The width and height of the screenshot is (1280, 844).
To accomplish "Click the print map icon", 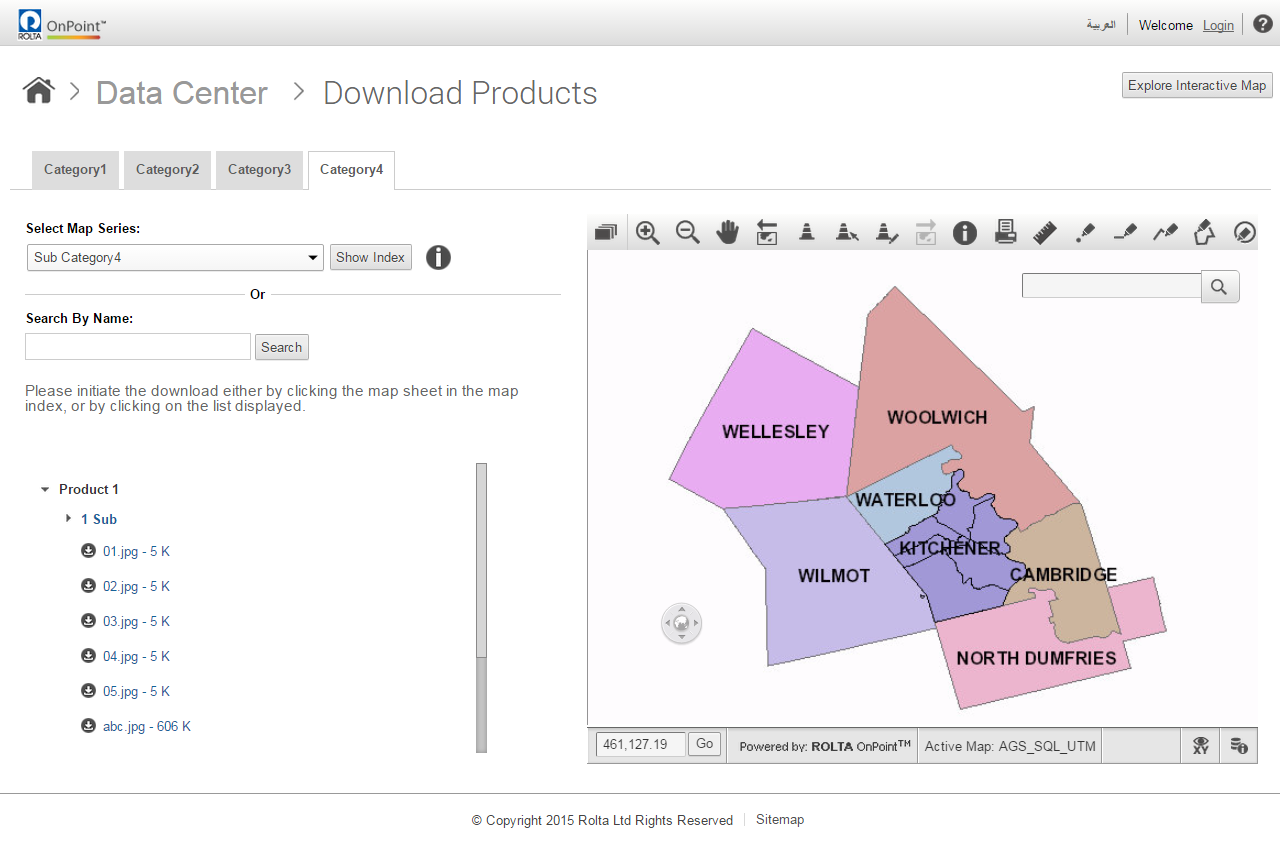I will click(1005, 233).
